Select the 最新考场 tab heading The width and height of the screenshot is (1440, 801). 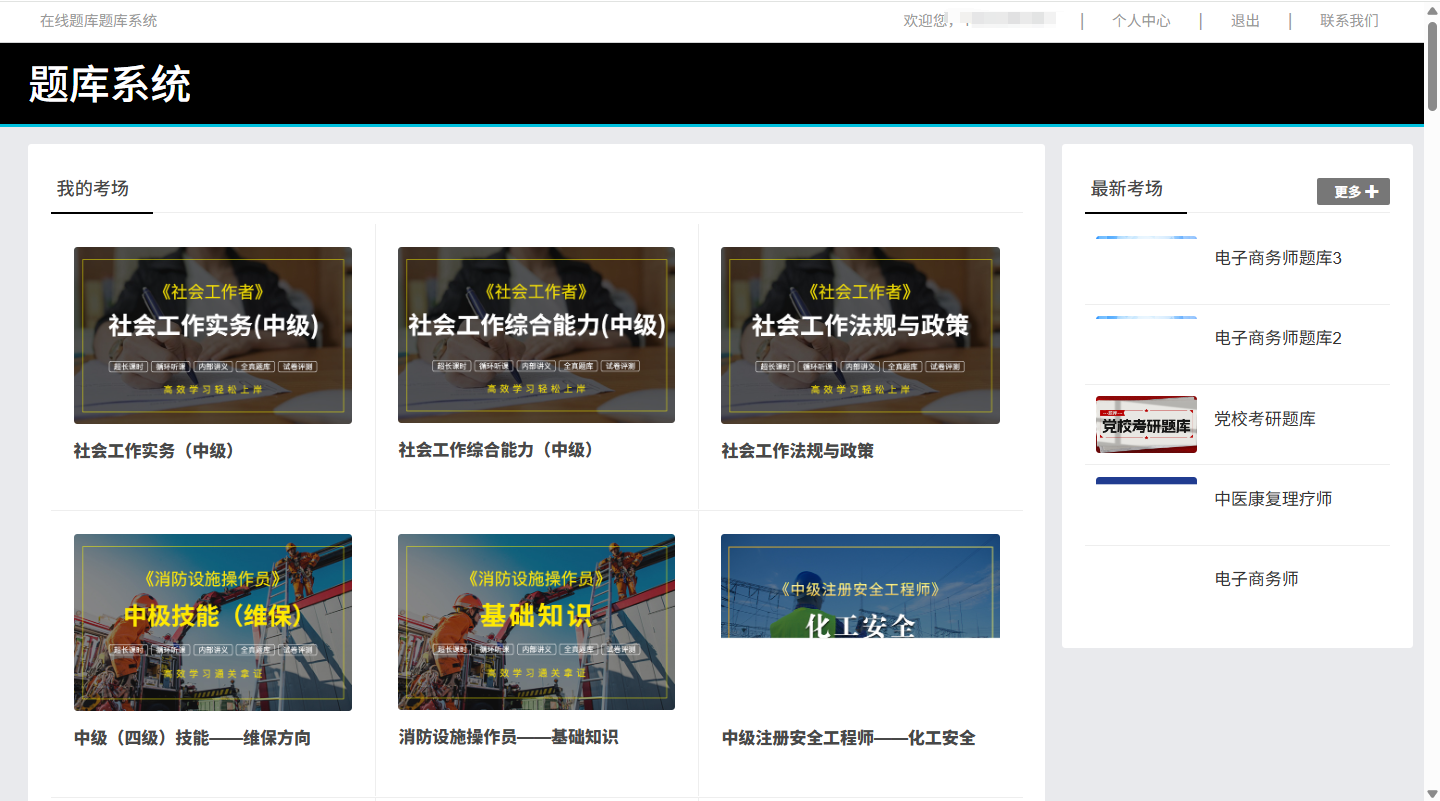(x=1127, y=189)
